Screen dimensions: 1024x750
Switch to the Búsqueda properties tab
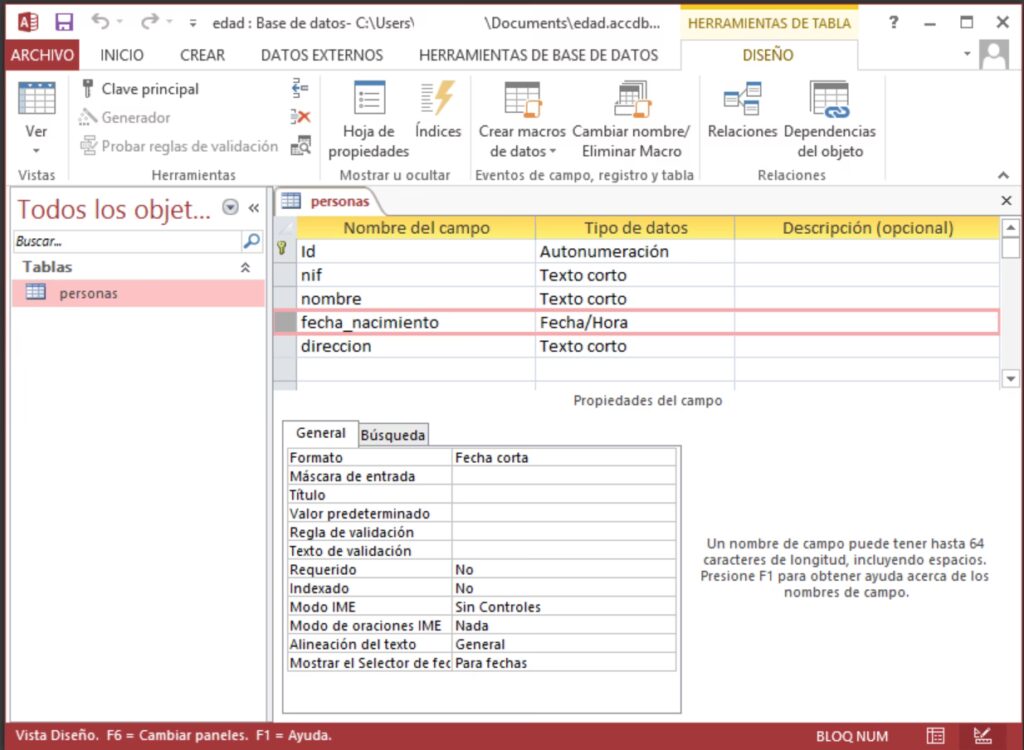click(x=393, y=434)
